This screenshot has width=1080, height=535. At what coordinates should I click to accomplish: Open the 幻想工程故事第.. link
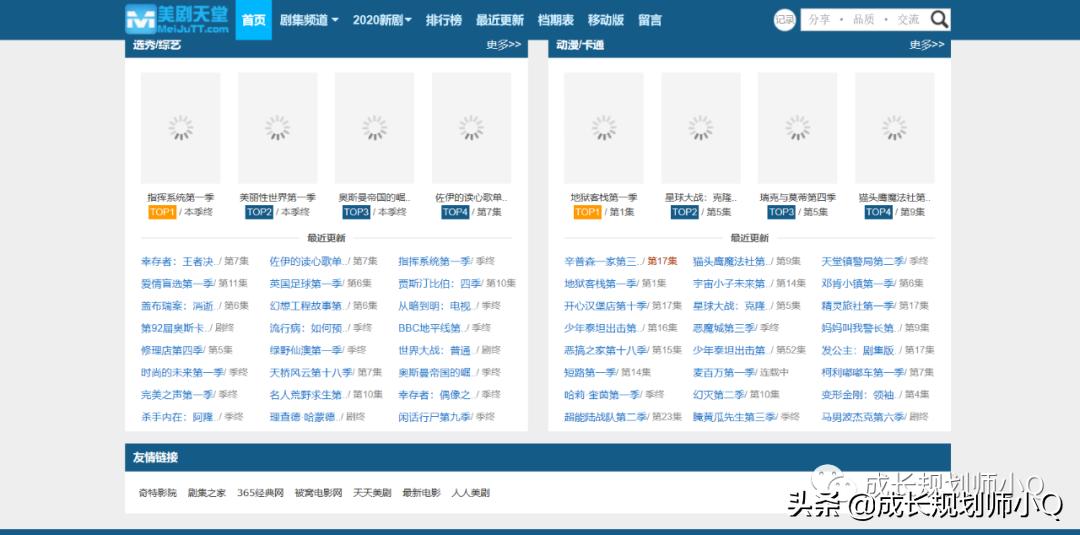[309, 306]
